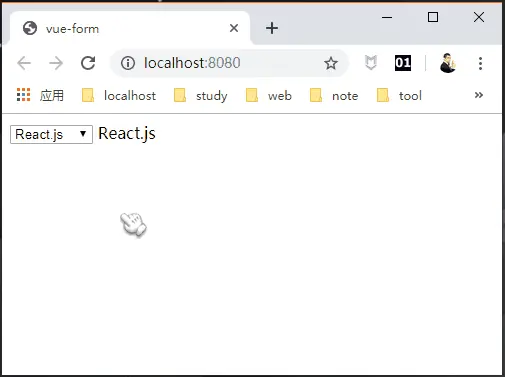Show more bookmarks chevron
This screenshot has width=505, height=377.
click(479, 95)
